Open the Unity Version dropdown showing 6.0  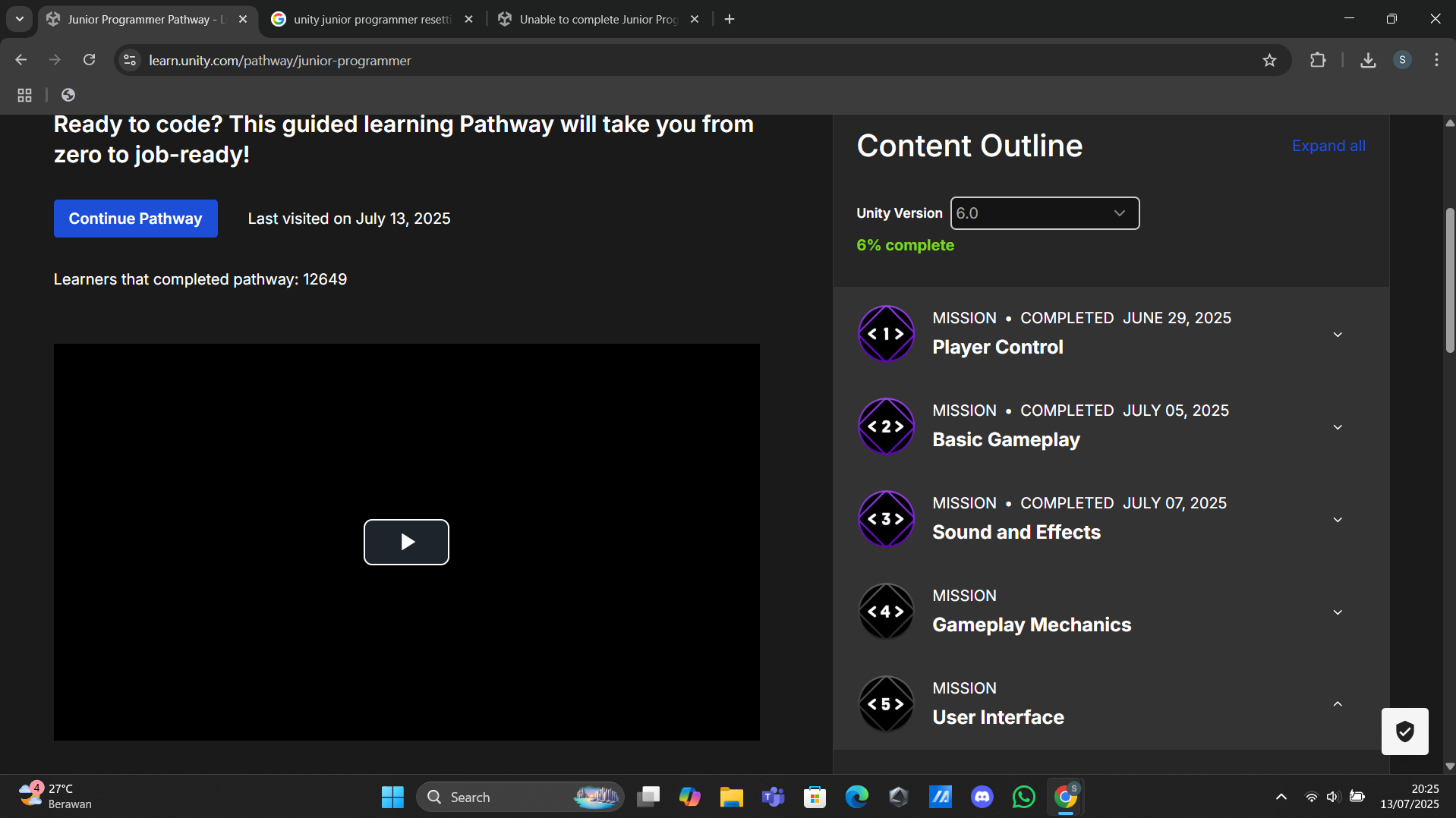click(1044, 213)
